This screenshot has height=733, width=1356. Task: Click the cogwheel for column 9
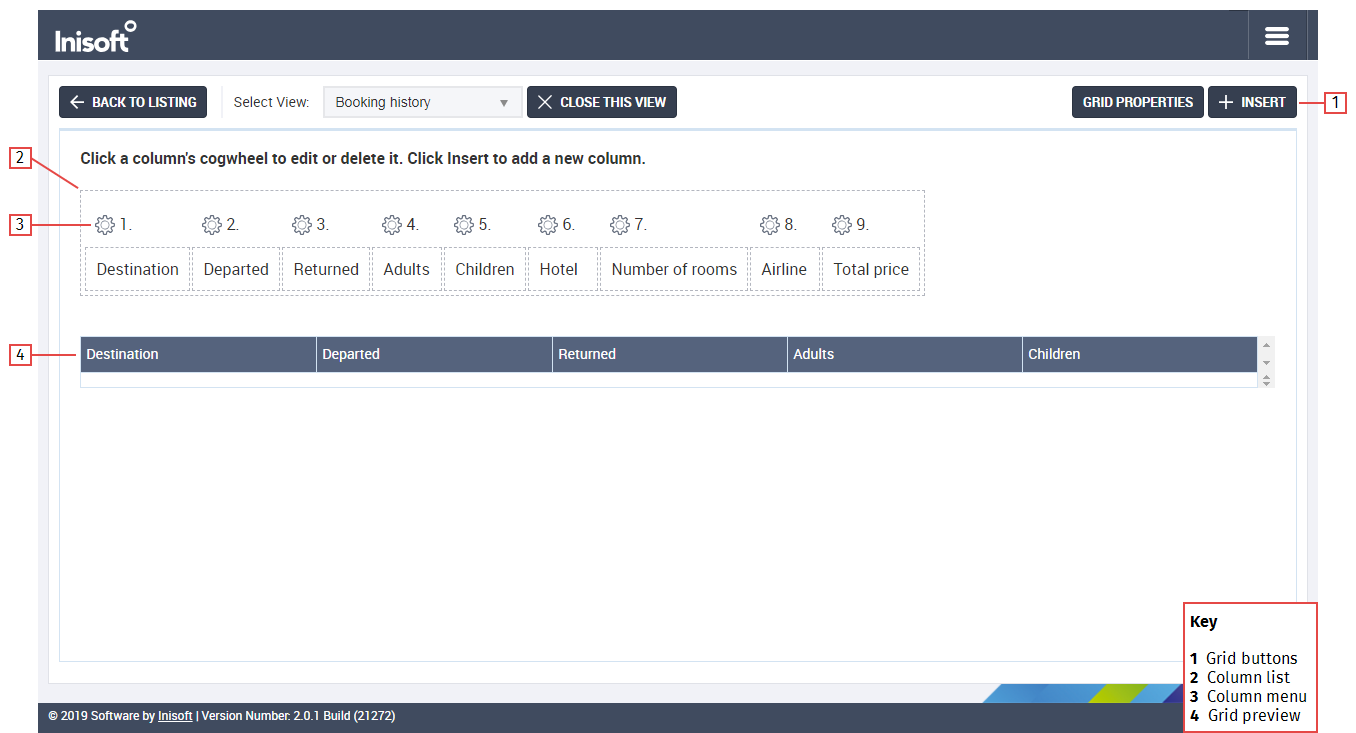click(x=841, y=225)
